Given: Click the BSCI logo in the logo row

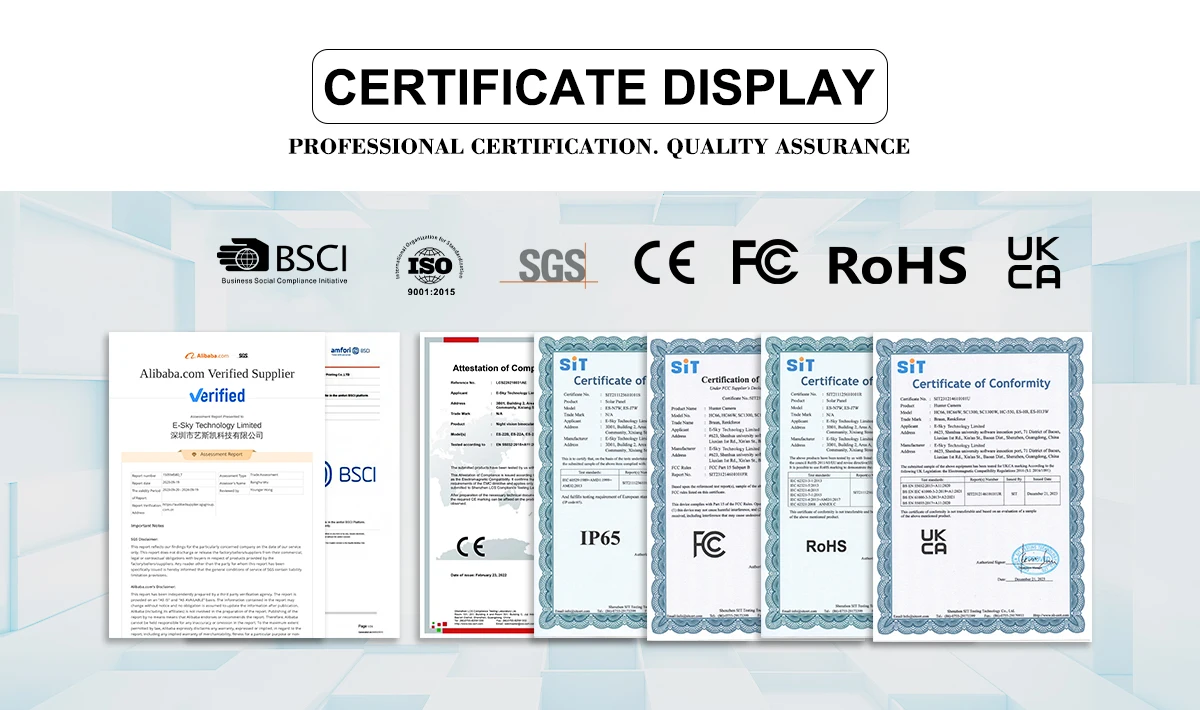Looking at the screenshot, I should [283, 262].
